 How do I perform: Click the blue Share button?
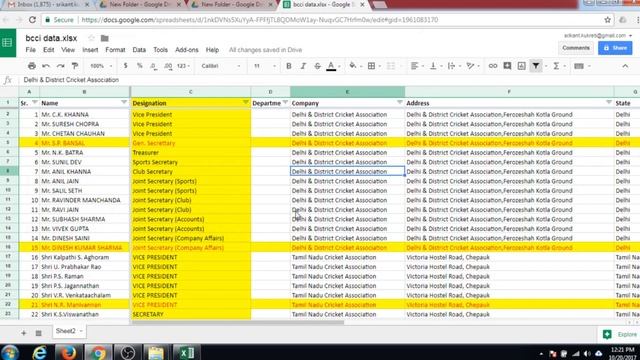pyautogui.click(x=615, y=48)
